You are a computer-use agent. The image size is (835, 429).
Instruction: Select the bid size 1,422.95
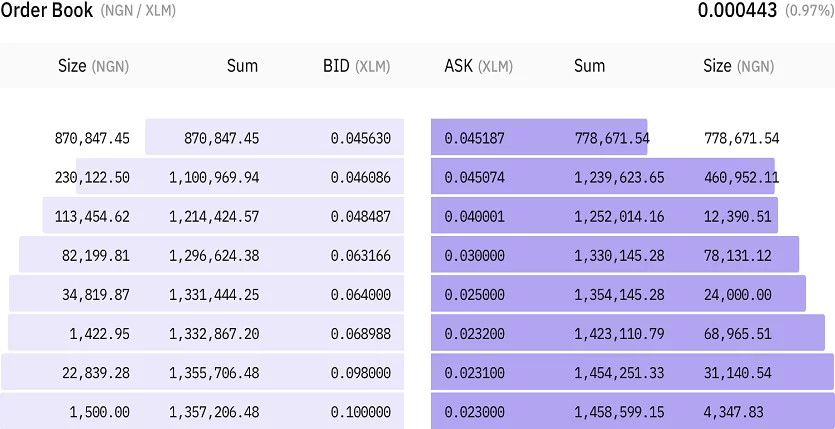[x=99, y=333]
